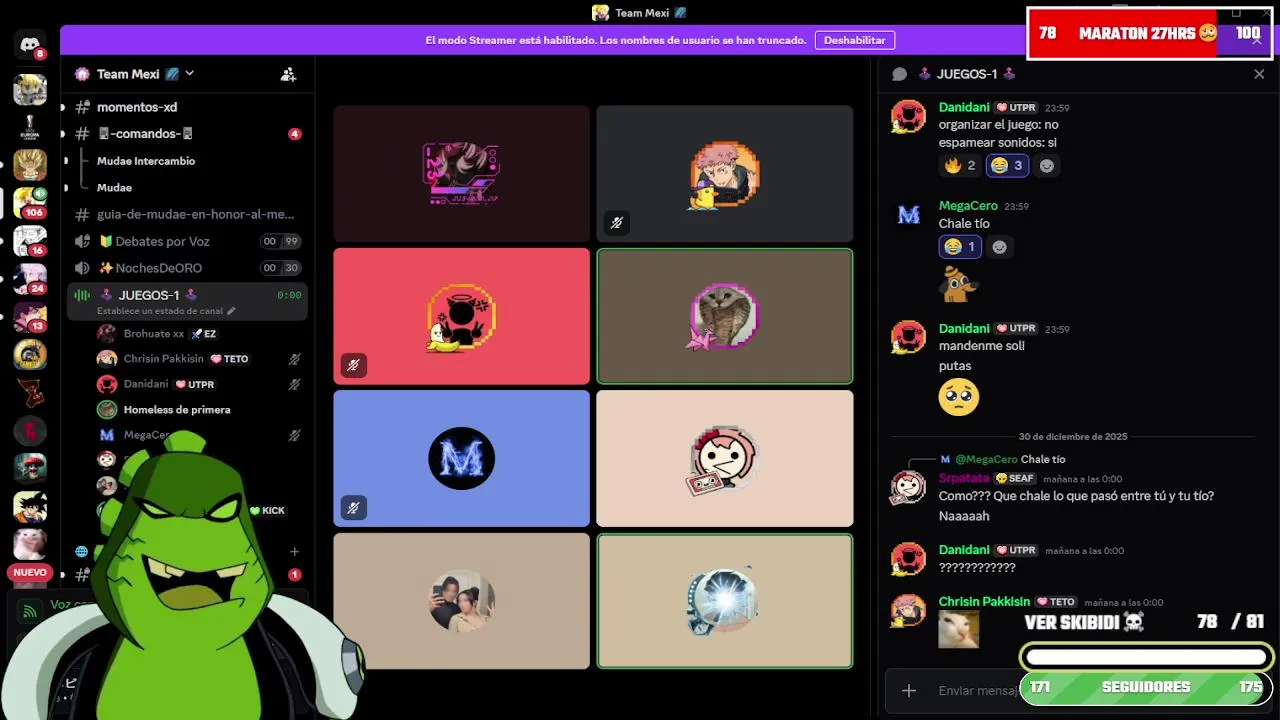Click the MegaCero username in chat
The image size is (1280, 720).
968,206
